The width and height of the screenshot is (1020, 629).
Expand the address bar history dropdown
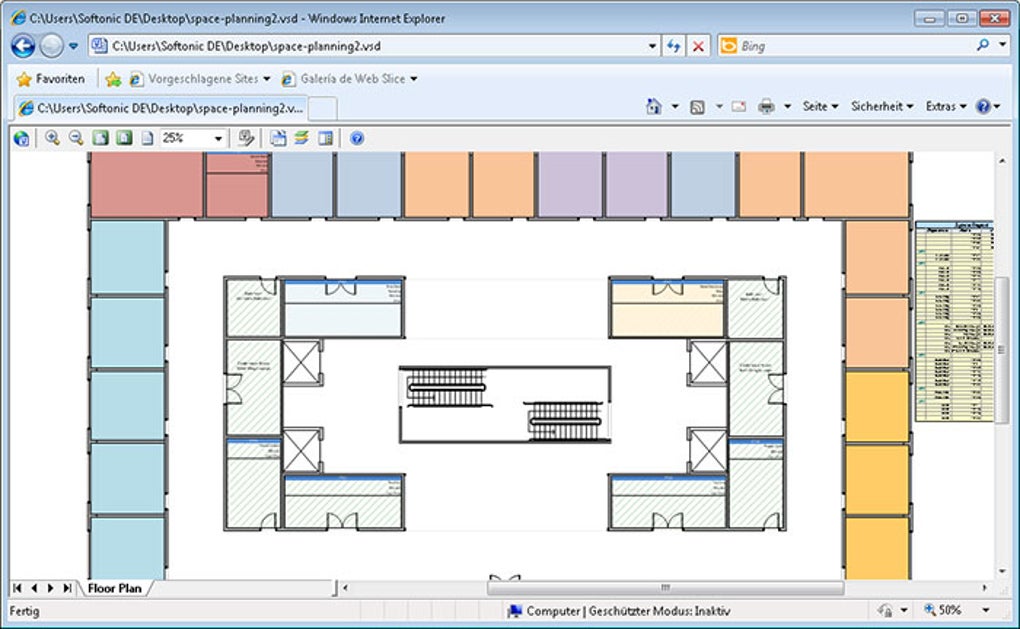click(x=652, y=46)
